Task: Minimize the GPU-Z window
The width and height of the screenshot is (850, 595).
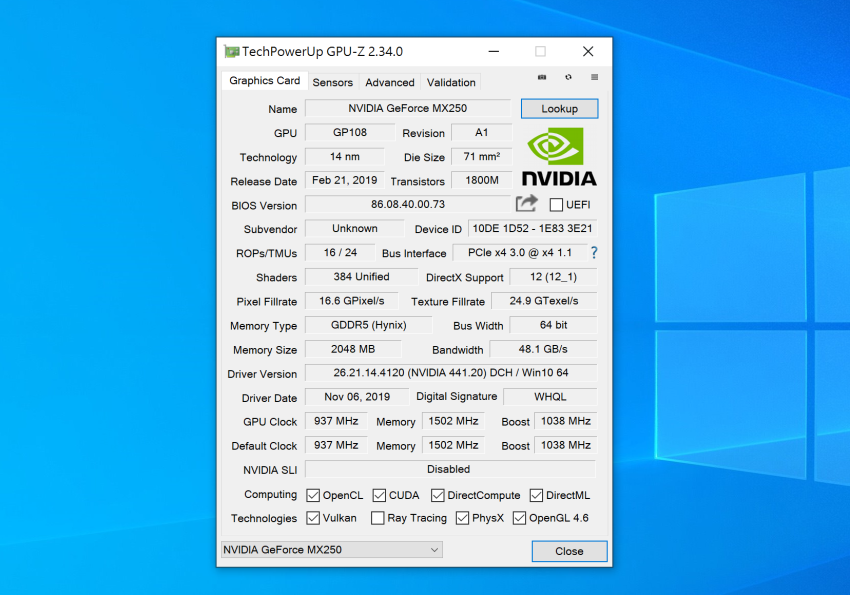Action: click(x=493, y=51)
